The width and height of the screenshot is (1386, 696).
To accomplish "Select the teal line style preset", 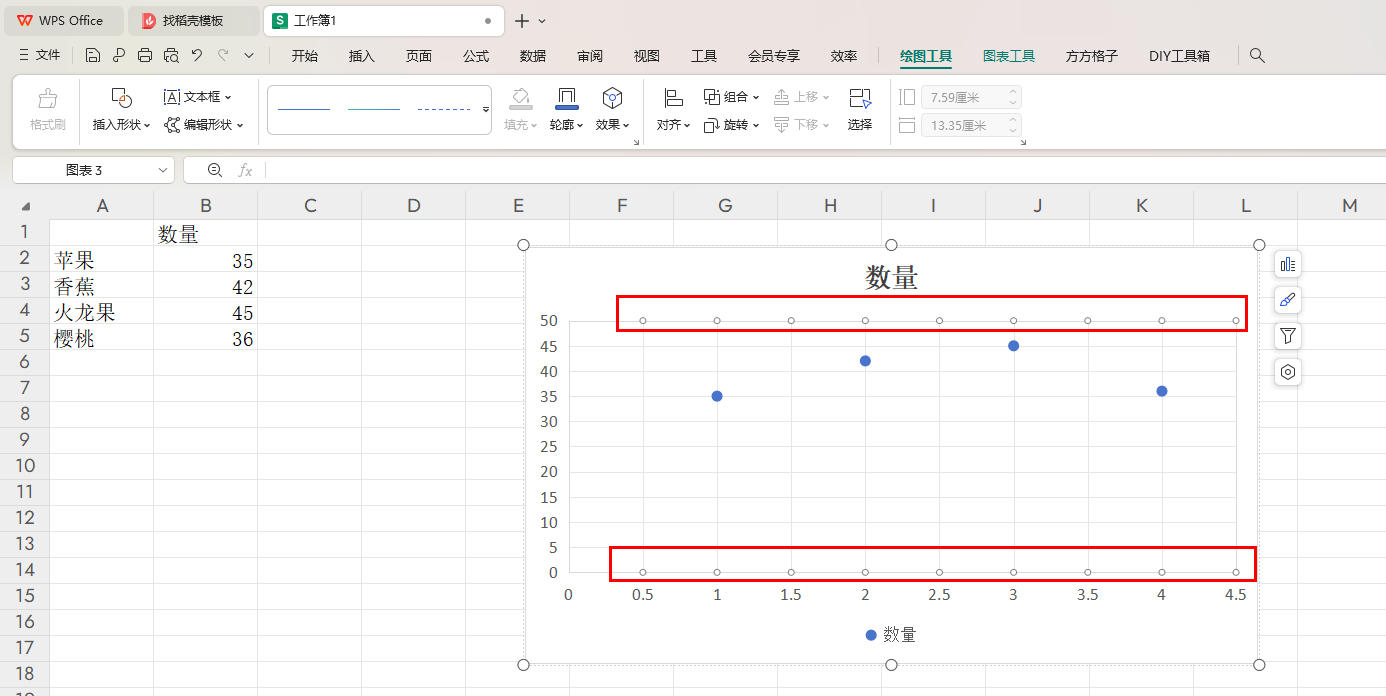I will click(374, 108).
